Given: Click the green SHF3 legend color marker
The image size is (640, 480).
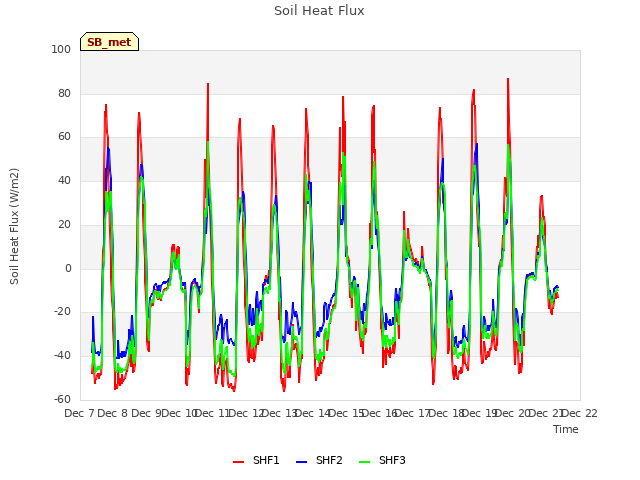Looking at the screenshot, I should tap(364, 462).
